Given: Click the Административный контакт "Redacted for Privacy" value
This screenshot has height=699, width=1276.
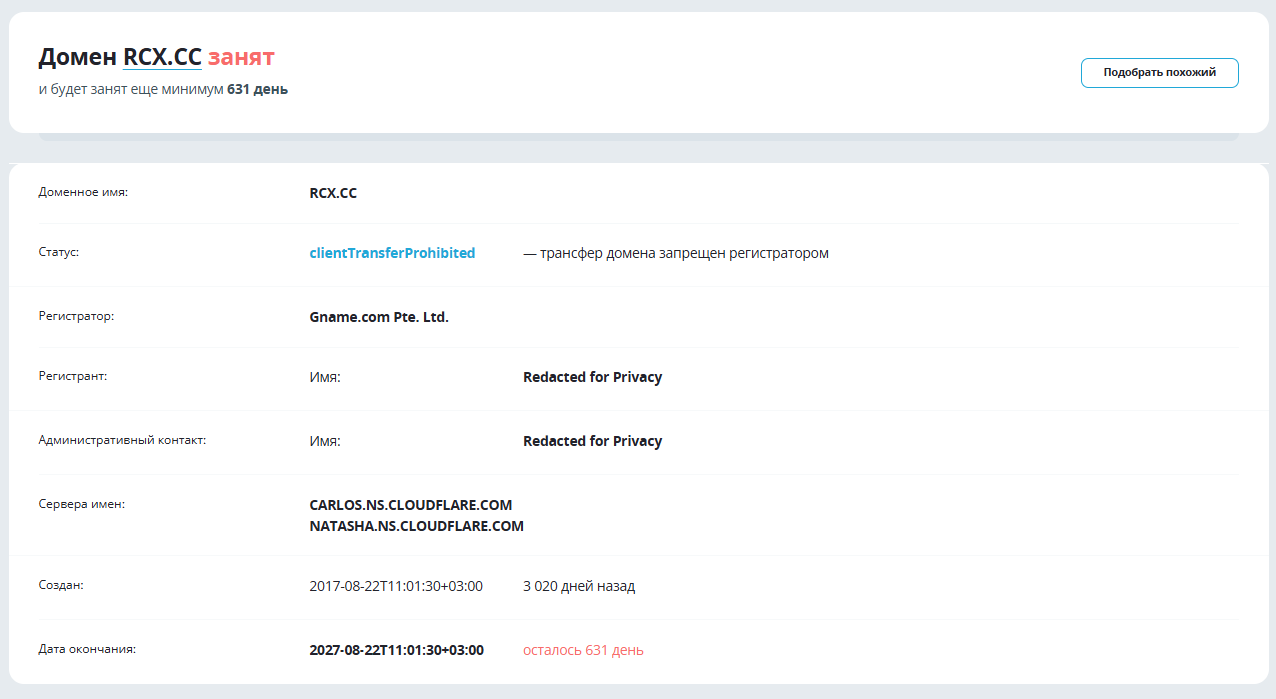Looking at the screenshot, I should click(592, 441).
